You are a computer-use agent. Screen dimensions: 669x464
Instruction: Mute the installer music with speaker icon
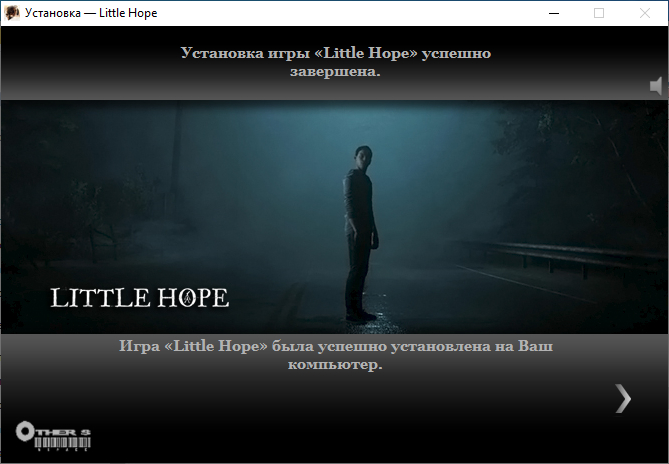656,86
